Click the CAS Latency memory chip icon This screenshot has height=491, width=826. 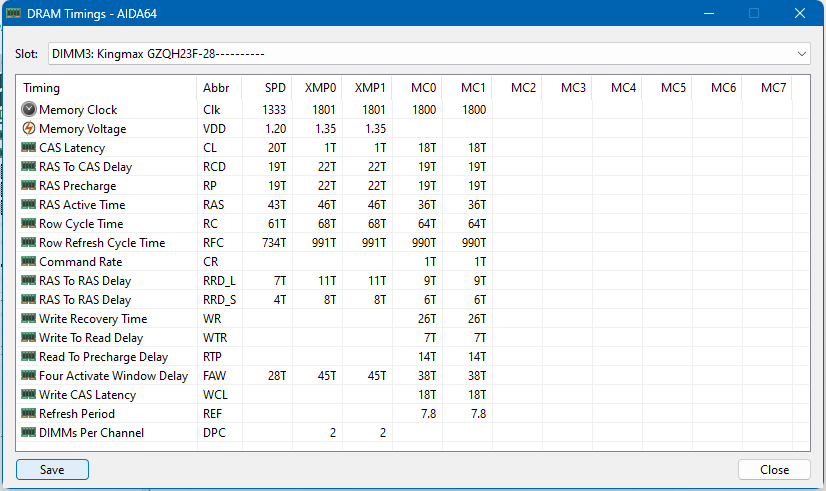(x=28, y=148)
